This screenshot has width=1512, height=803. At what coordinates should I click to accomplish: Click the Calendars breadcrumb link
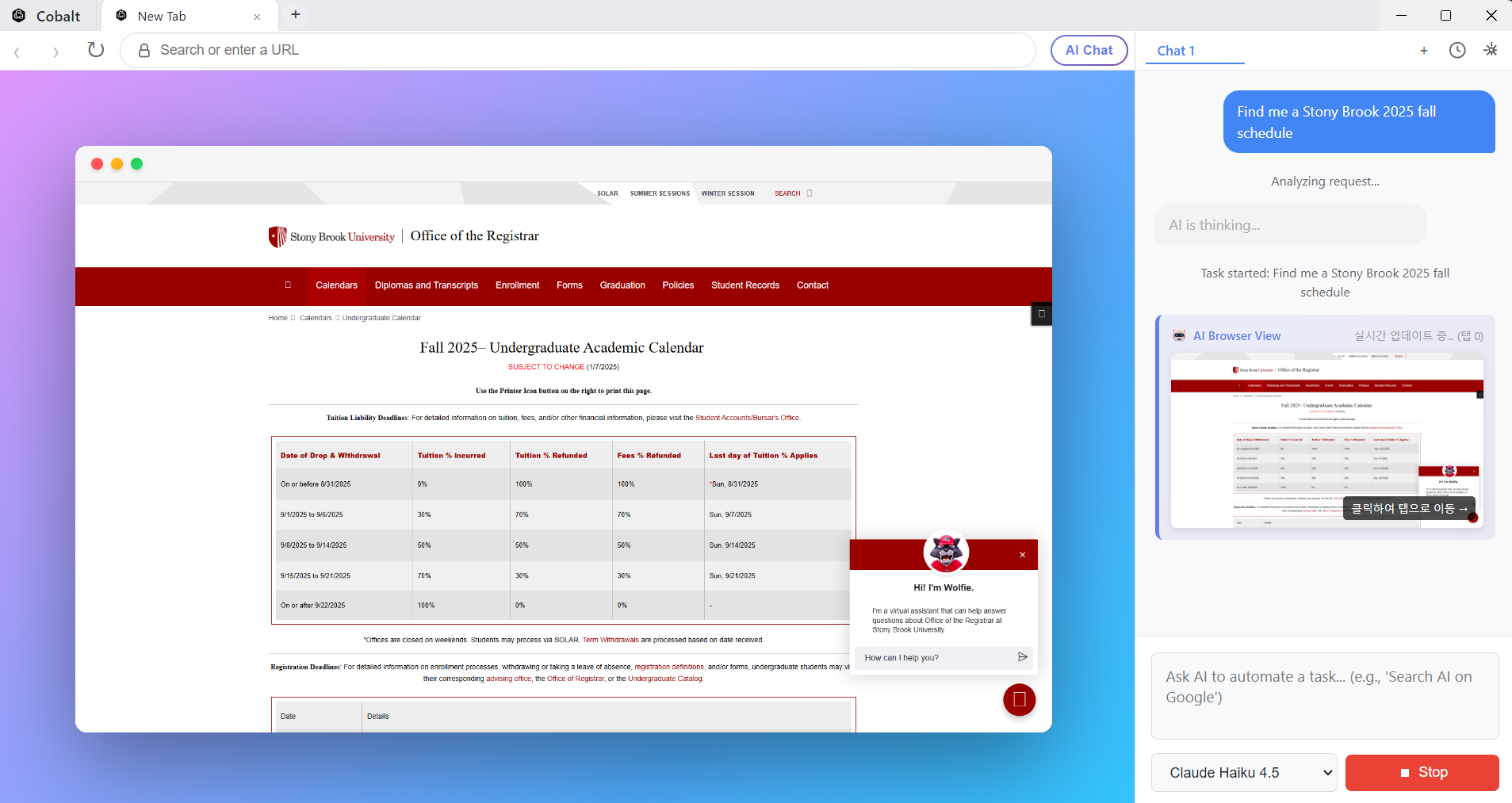(316, 318)
